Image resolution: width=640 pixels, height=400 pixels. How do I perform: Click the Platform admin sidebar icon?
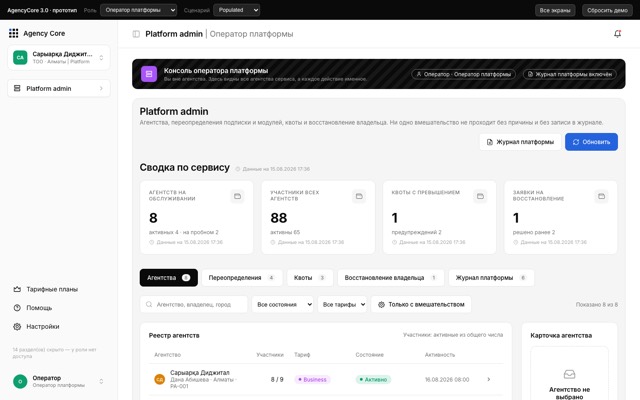[17, 88]
